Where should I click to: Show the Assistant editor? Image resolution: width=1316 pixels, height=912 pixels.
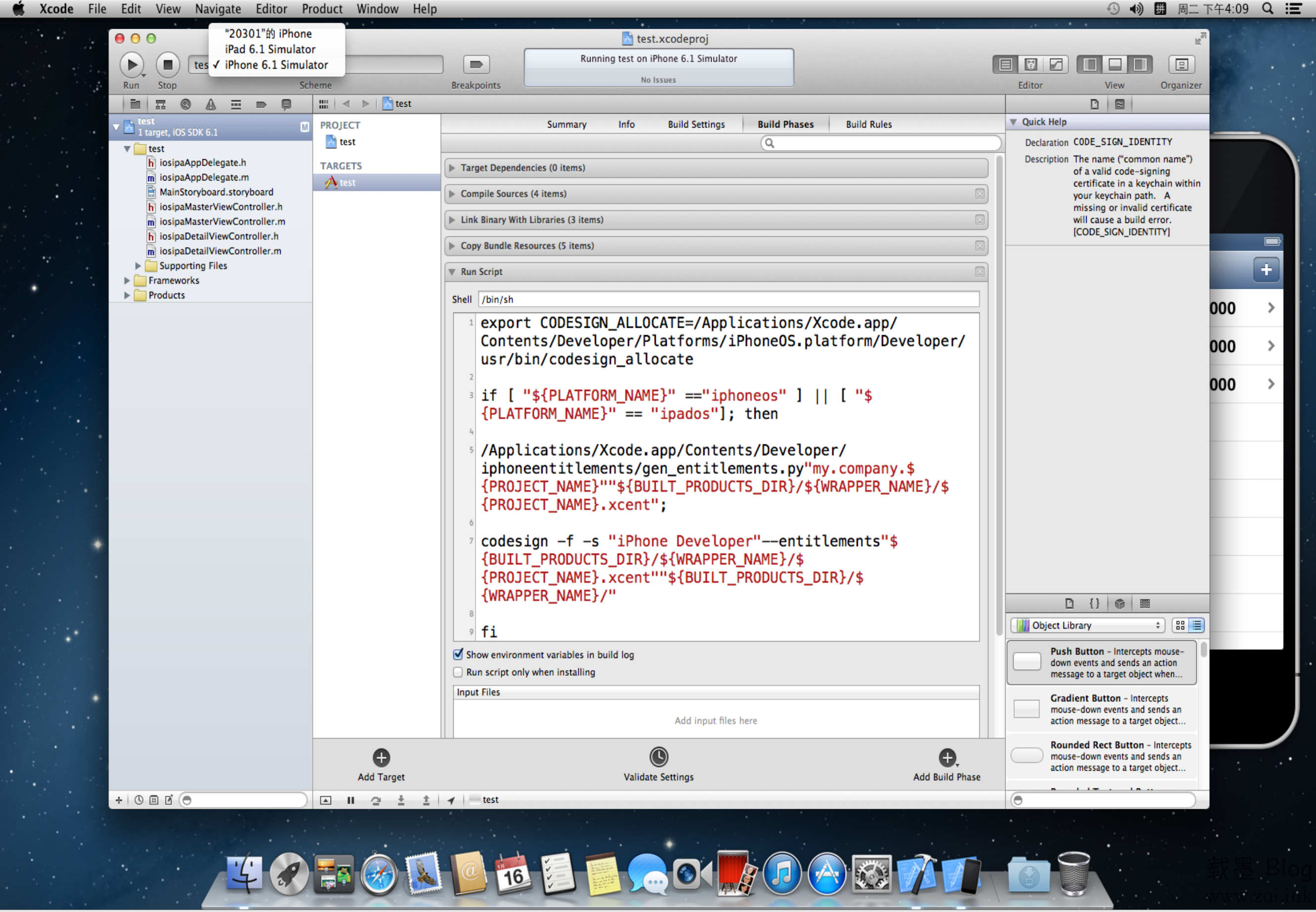(x=1030, y=65)
